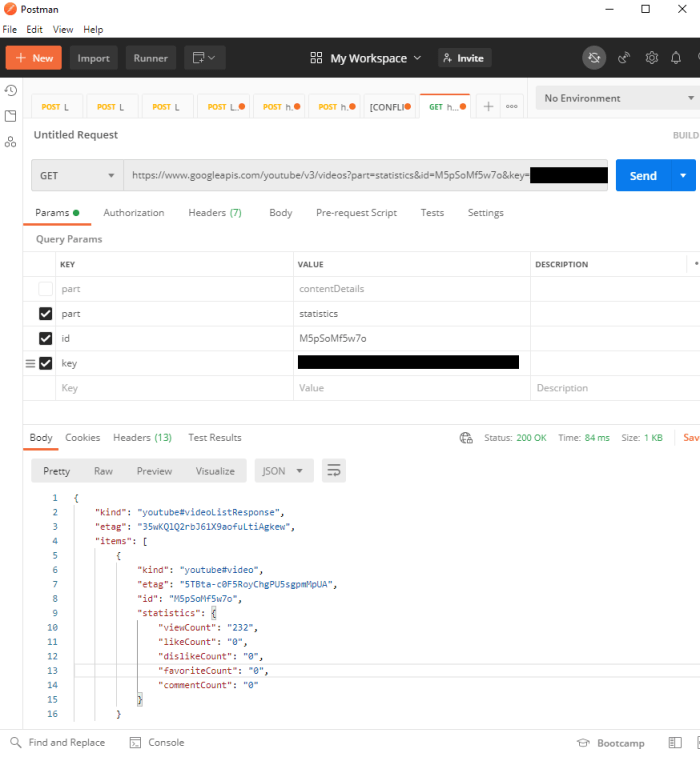Screen dimensions: 700x757
Task: Open the notifications bell icon
Action: tap(677, 58)
